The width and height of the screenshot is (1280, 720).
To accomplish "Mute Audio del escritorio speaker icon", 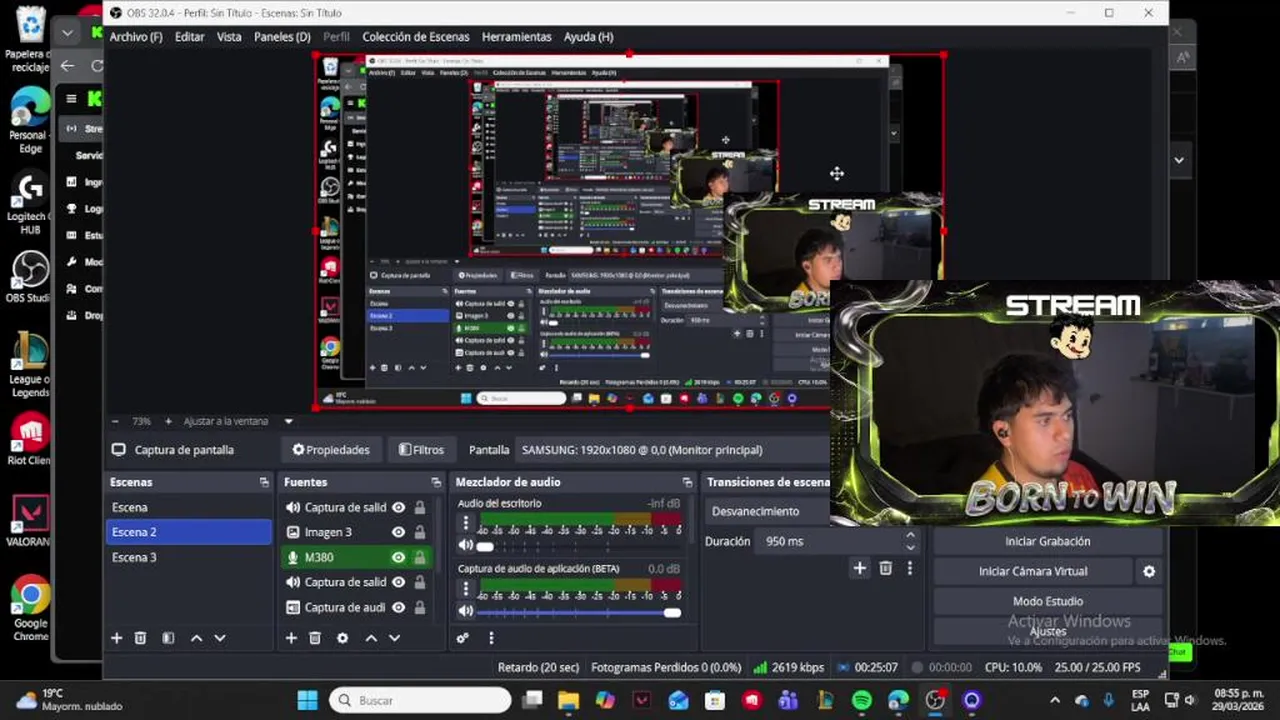I will [465, 546].
